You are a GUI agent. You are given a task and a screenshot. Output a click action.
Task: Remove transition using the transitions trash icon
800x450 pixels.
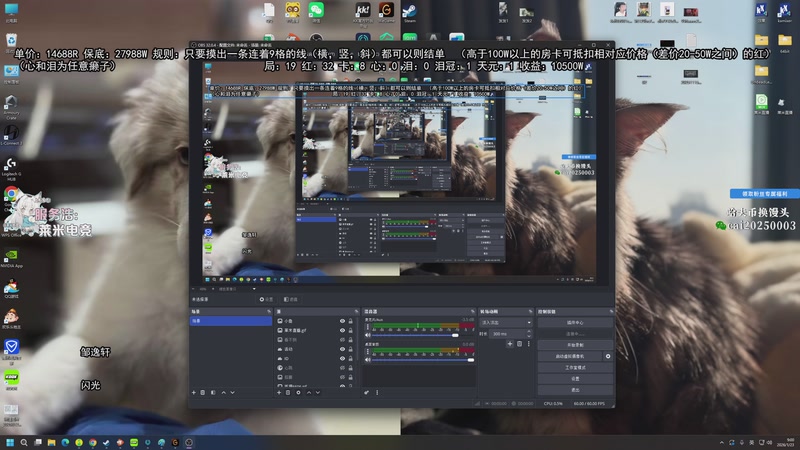pyautogui.click(x=519, y=344)
